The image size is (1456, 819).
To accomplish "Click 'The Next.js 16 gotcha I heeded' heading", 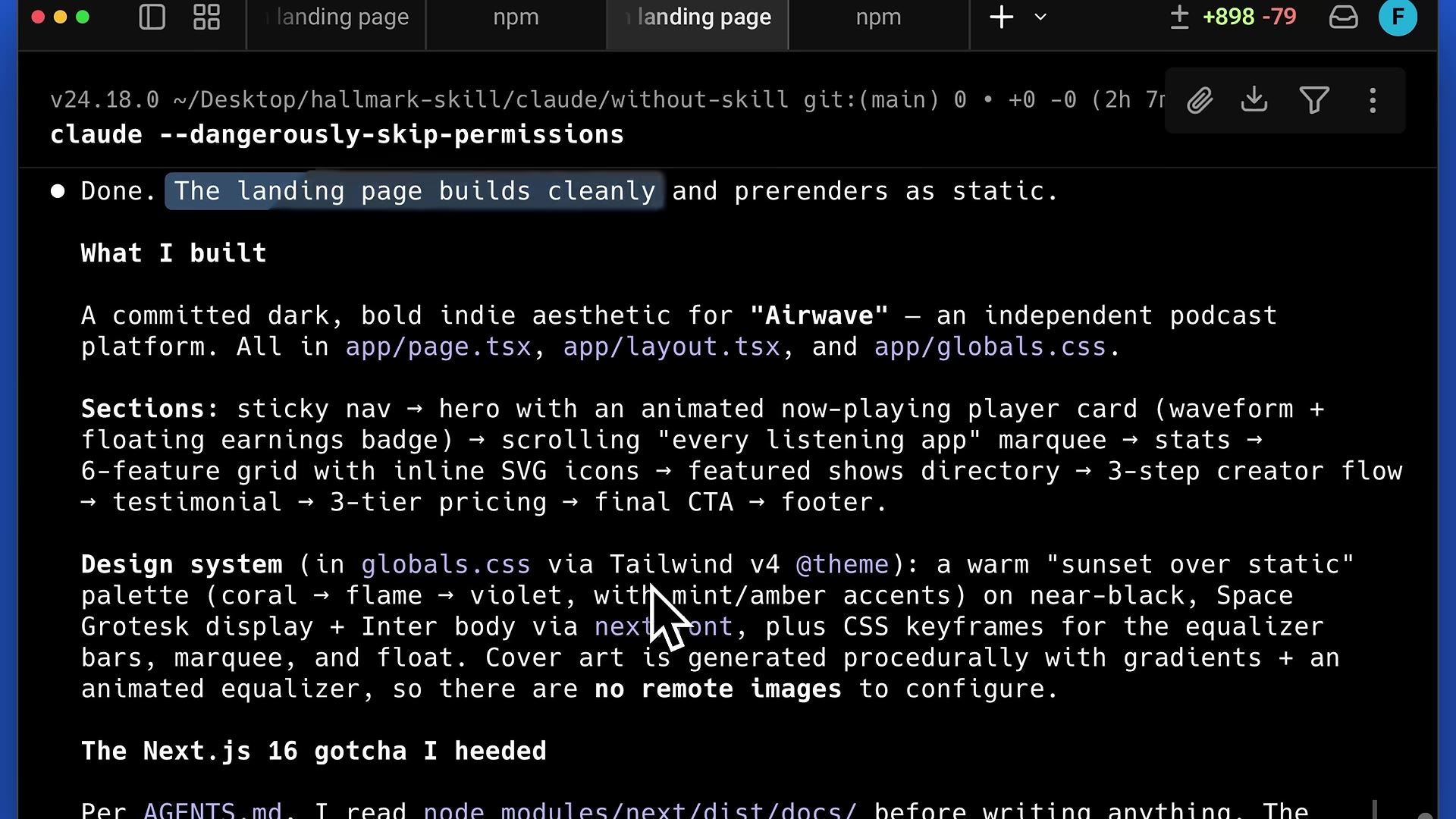I will (313, 751).
